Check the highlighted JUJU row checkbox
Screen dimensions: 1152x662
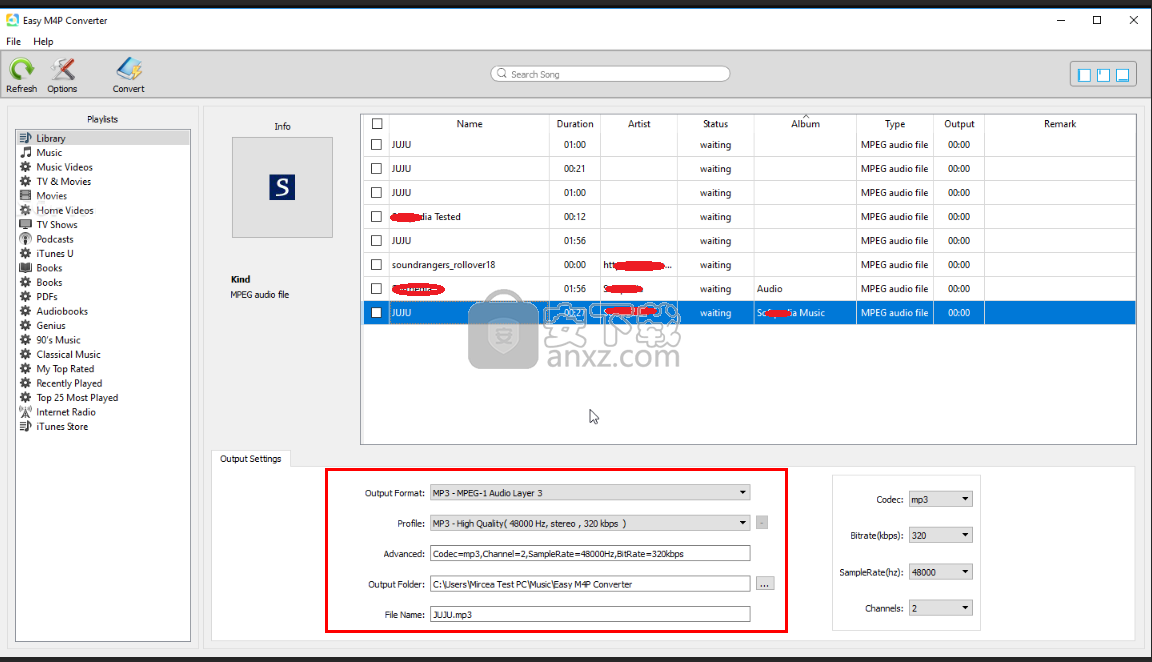(376, 312)
